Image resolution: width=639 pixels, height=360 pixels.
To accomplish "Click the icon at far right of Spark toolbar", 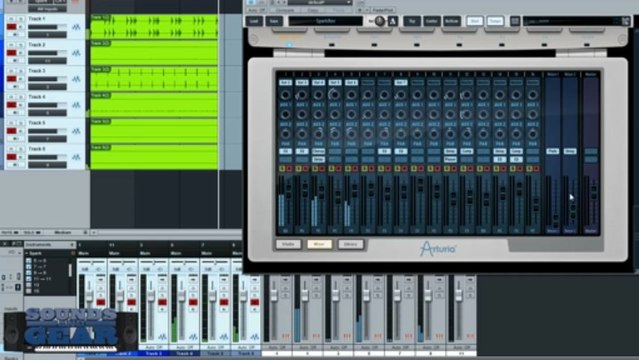I will (x=626, y=21).
